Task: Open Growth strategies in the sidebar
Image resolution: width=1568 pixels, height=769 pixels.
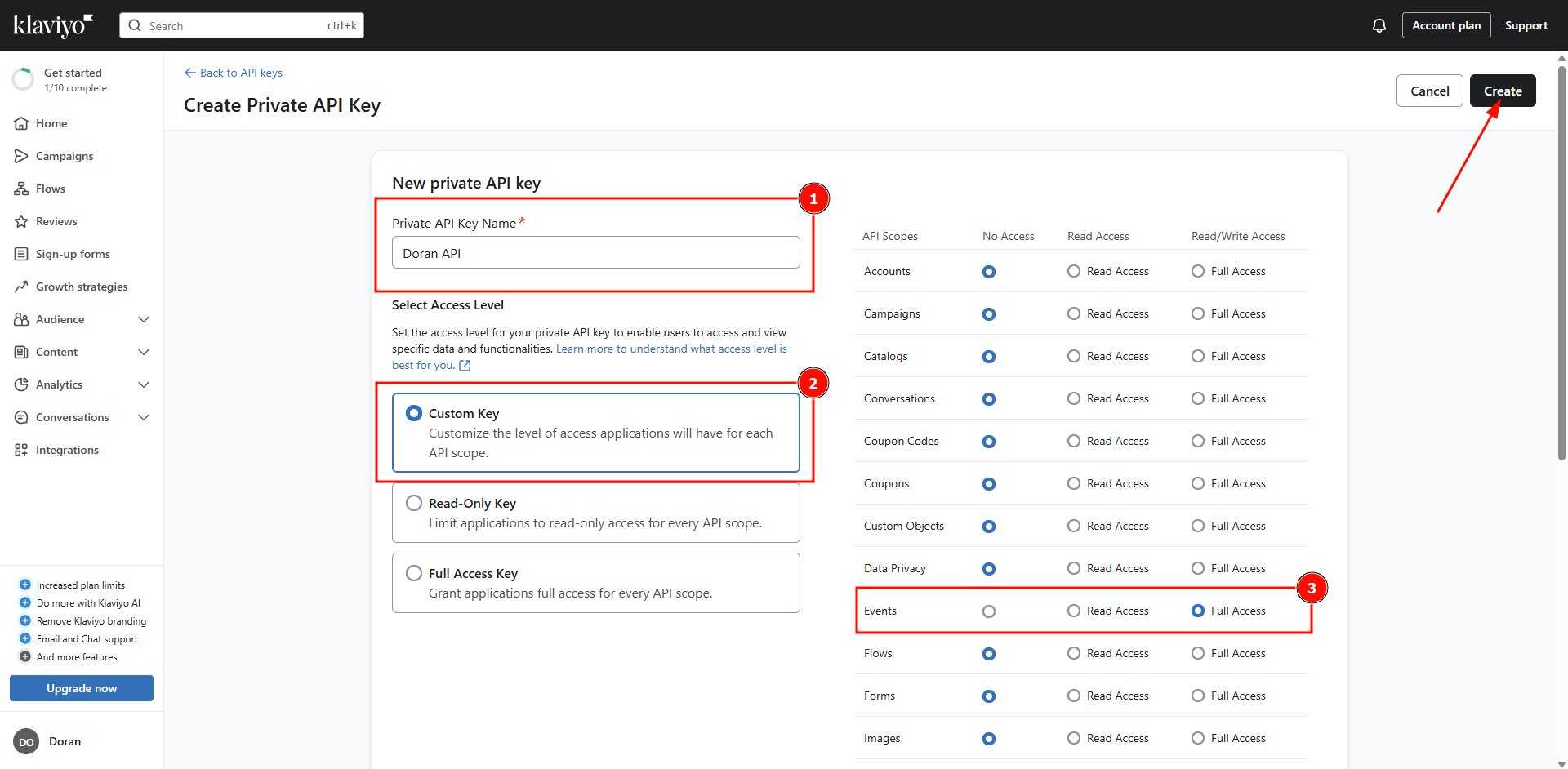Action: point(82,287)
